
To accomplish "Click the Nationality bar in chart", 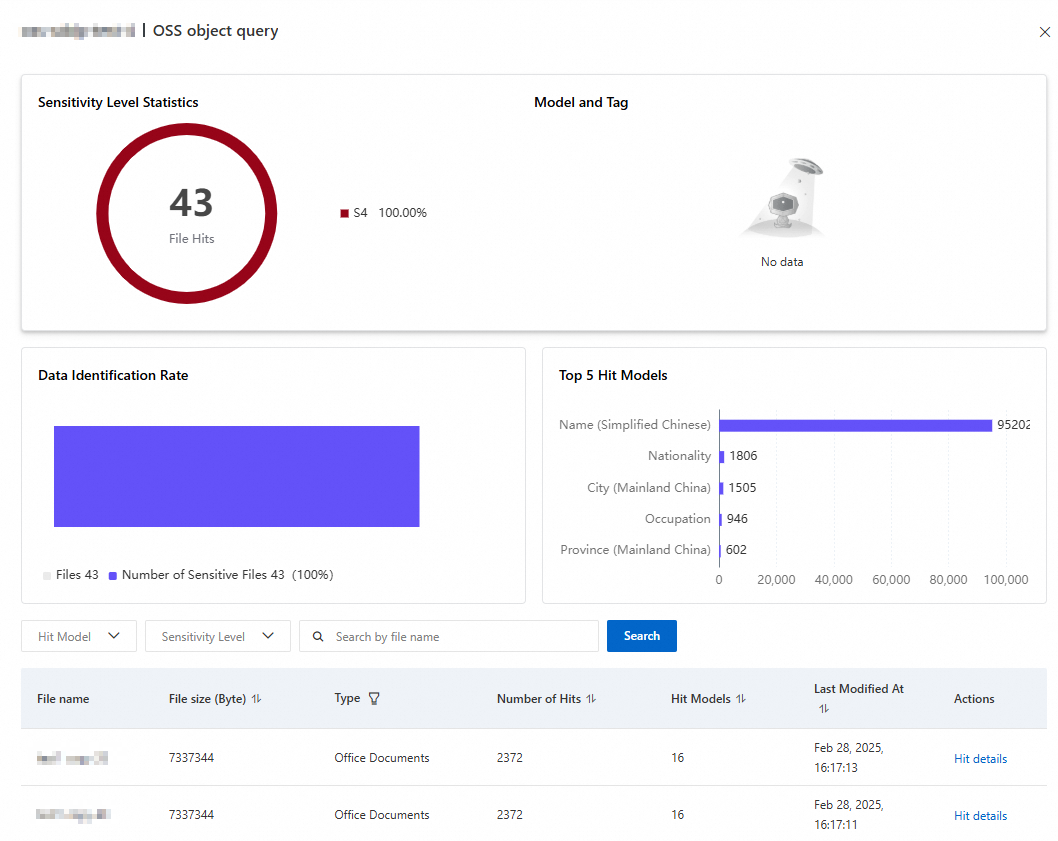I will pos(721,456).
